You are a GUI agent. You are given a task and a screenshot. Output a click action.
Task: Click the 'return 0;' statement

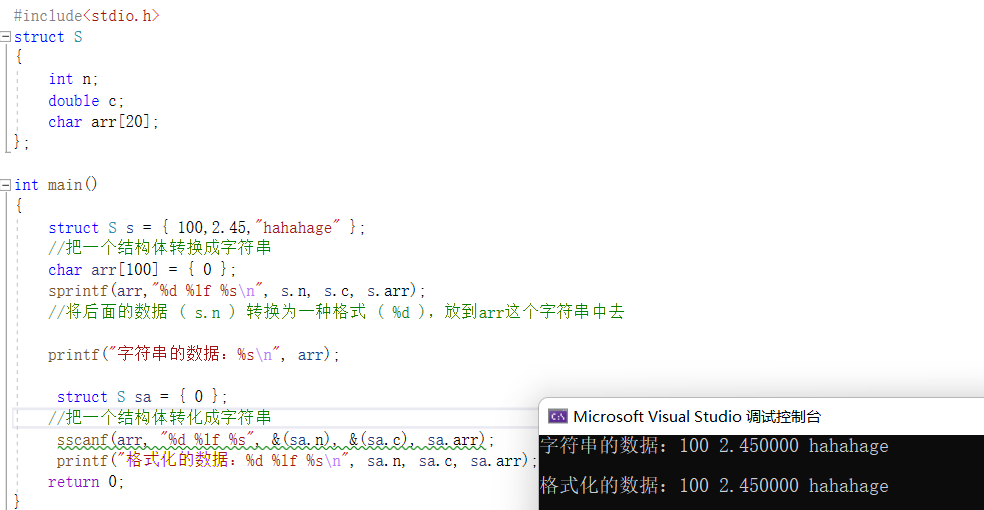pyautogui.click(x=86, y=482)
